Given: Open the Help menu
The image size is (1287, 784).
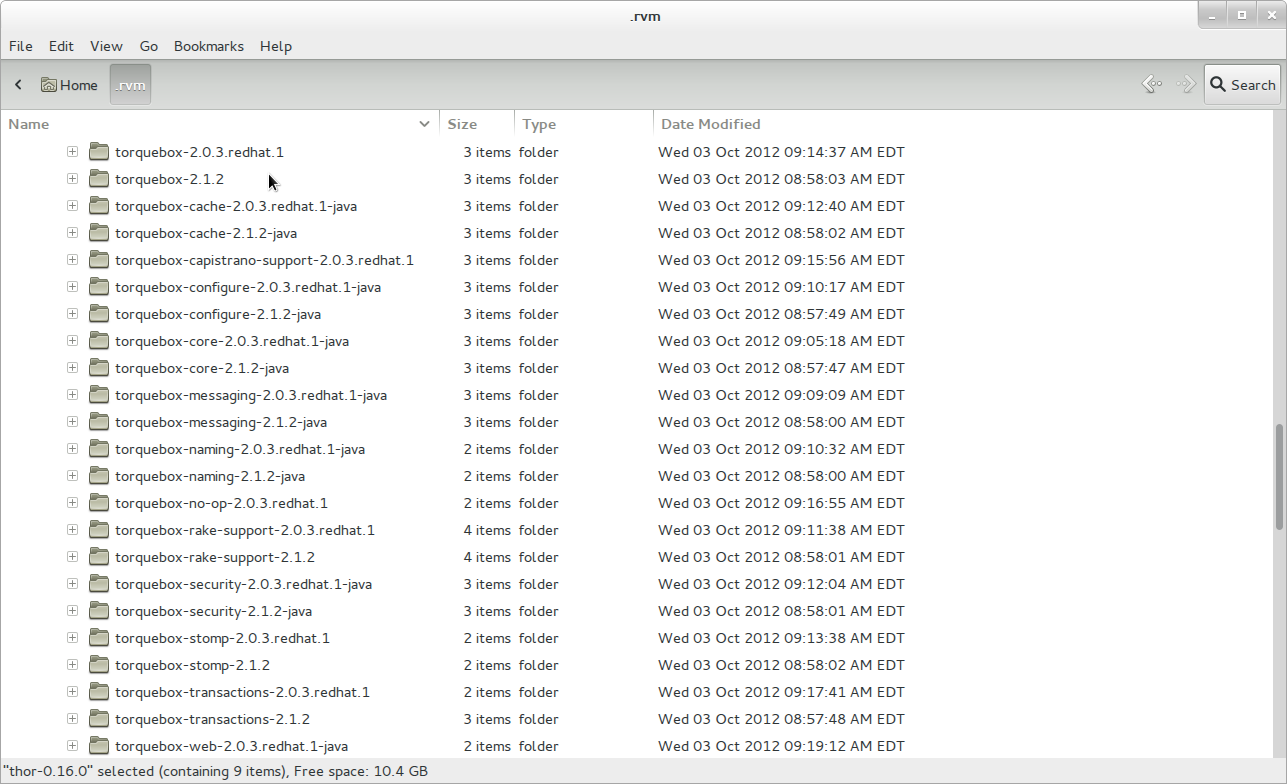Looking at the screenshot, I should coord(276,46).
